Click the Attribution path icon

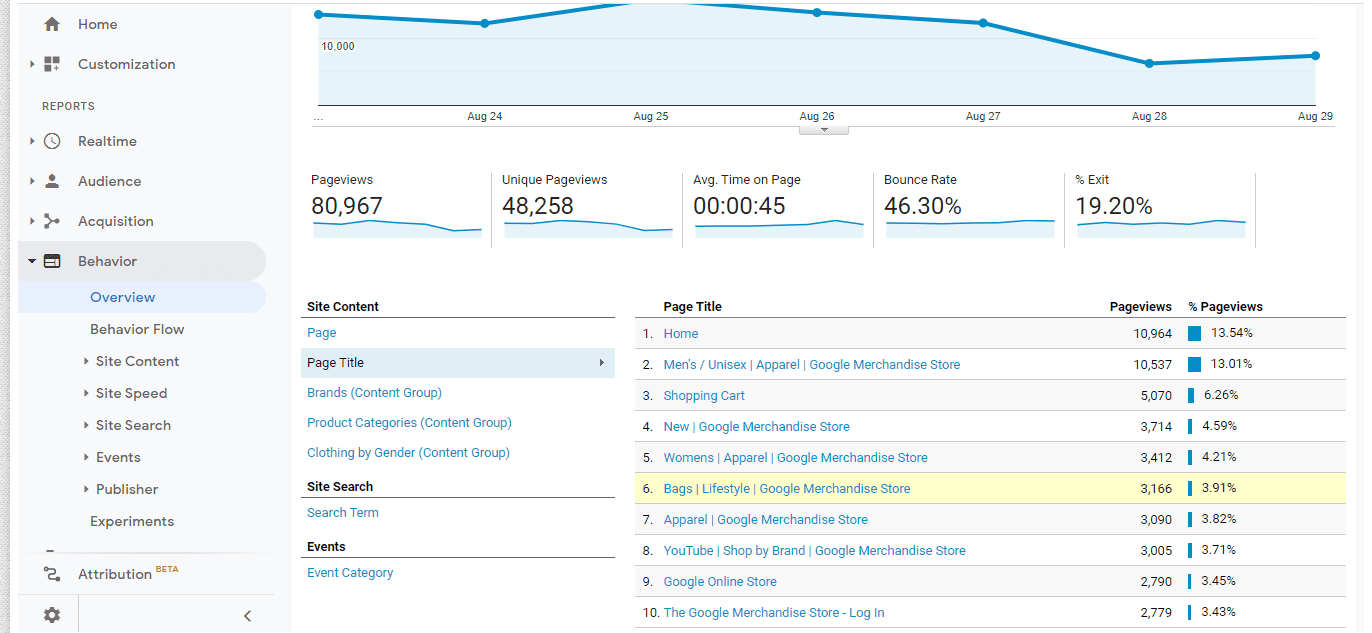coord(52,574)
